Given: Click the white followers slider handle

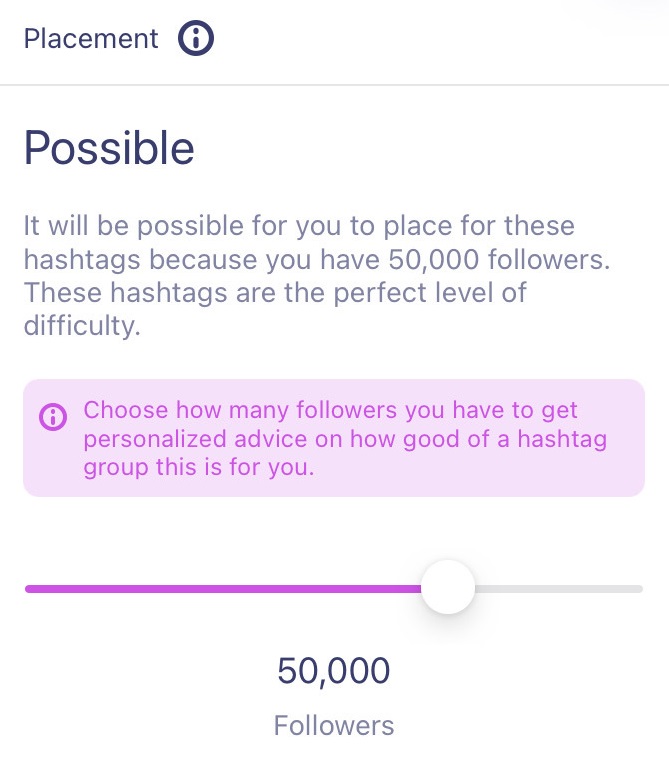Looking at the screenshot, I should (x=447, y=588).
